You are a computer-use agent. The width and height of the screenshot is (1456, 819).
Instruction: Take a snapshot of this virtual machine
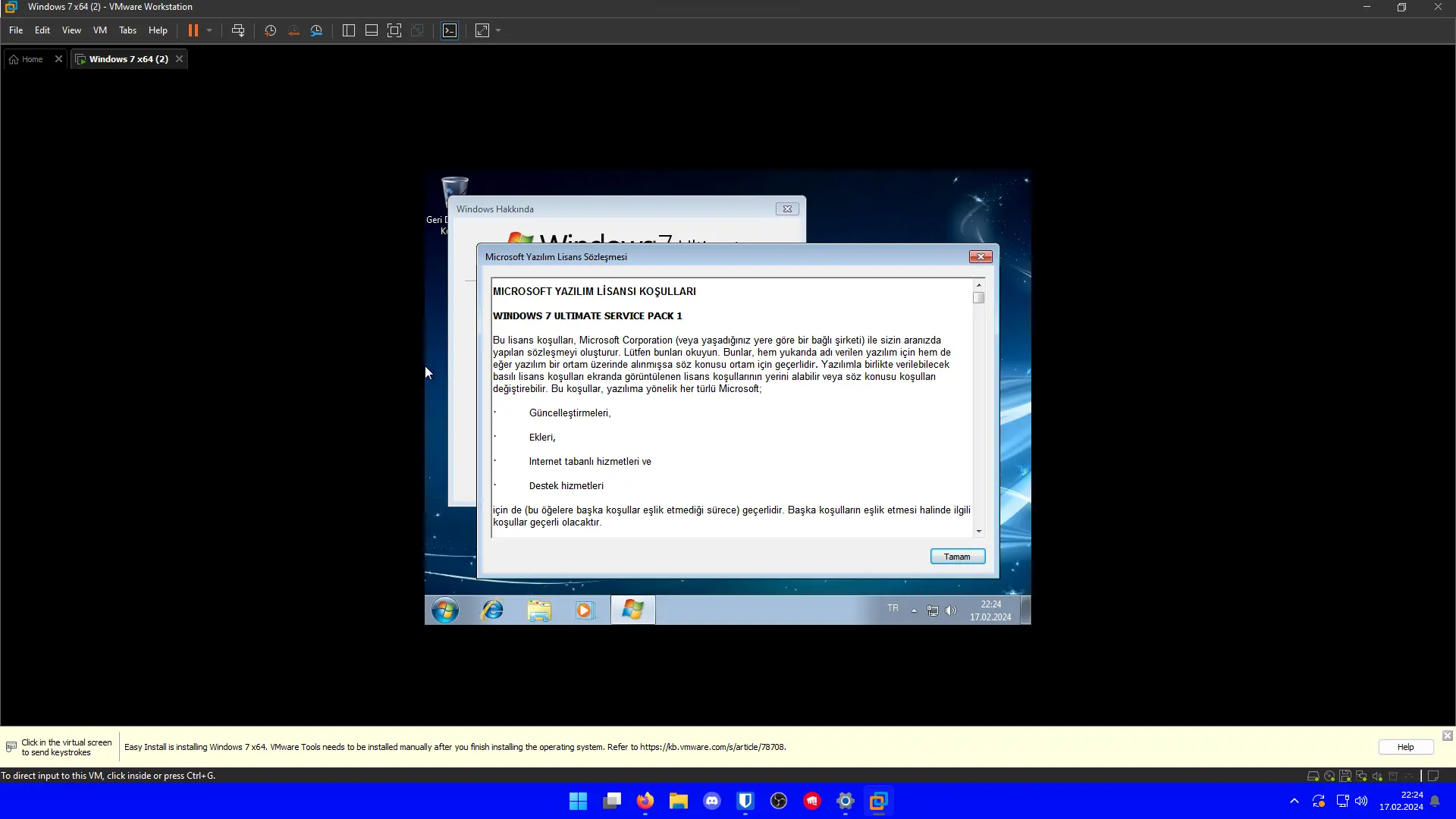(270, 30)
